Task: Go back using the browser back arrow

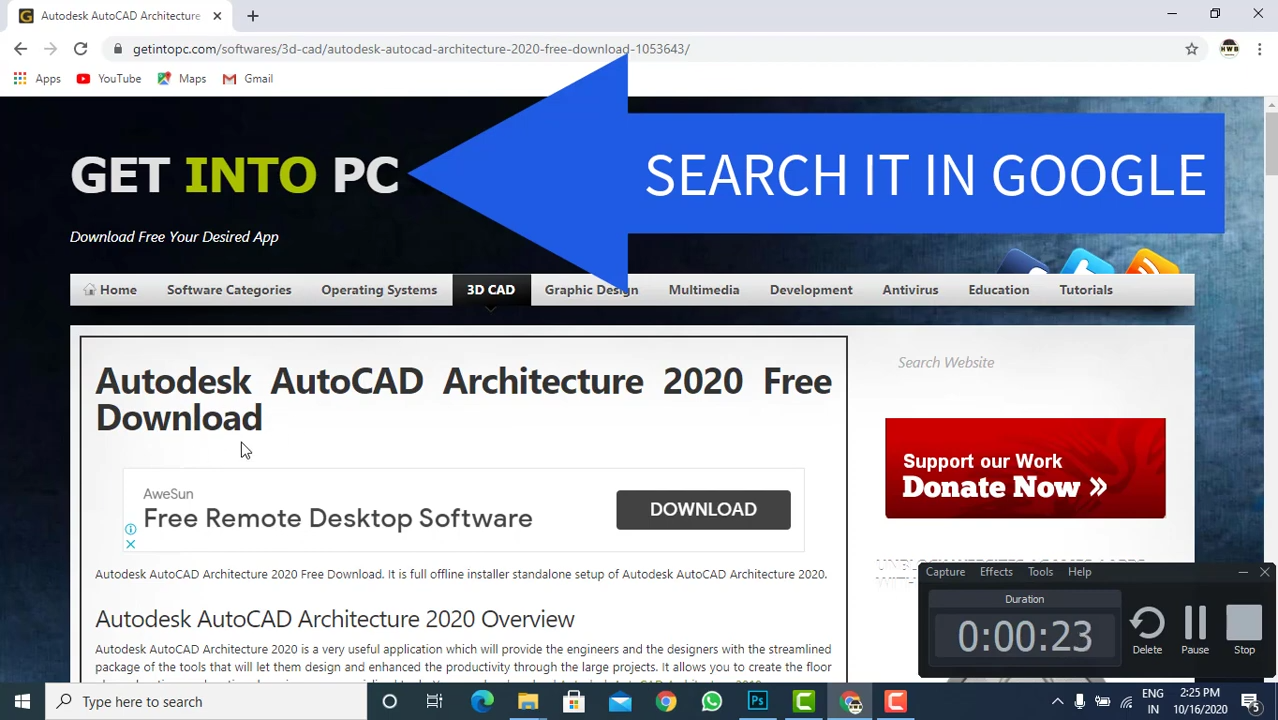Action: click(x=20, y=48)
